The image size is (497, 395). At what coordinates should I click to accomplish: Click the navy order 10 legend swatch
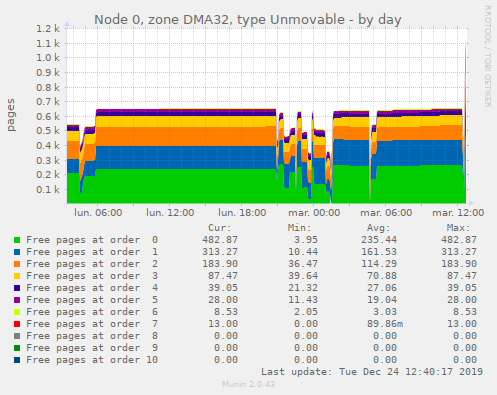click(x=17, y=360)
